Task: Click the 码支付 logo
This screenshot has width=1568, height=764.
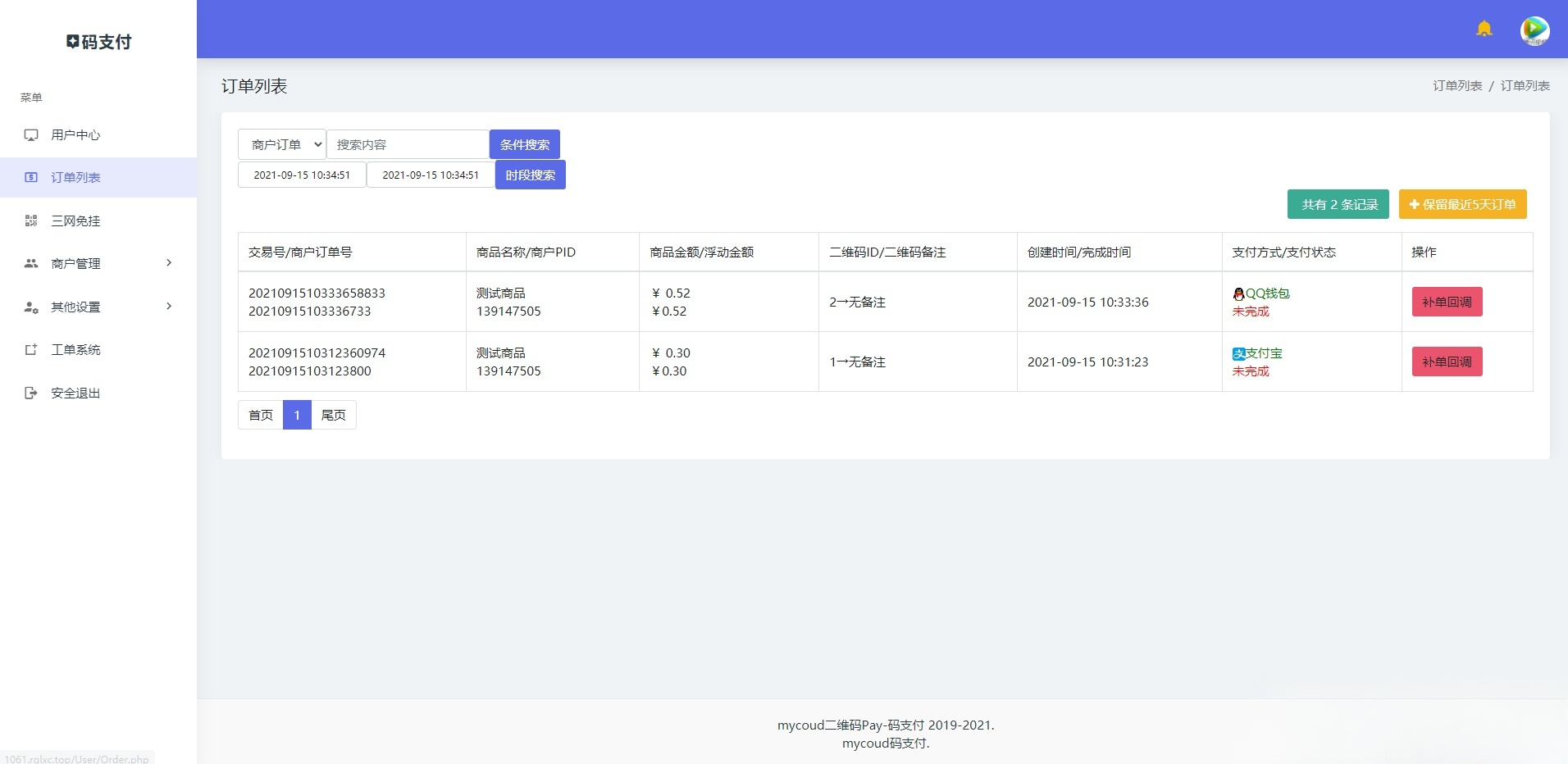Action: 98,41
